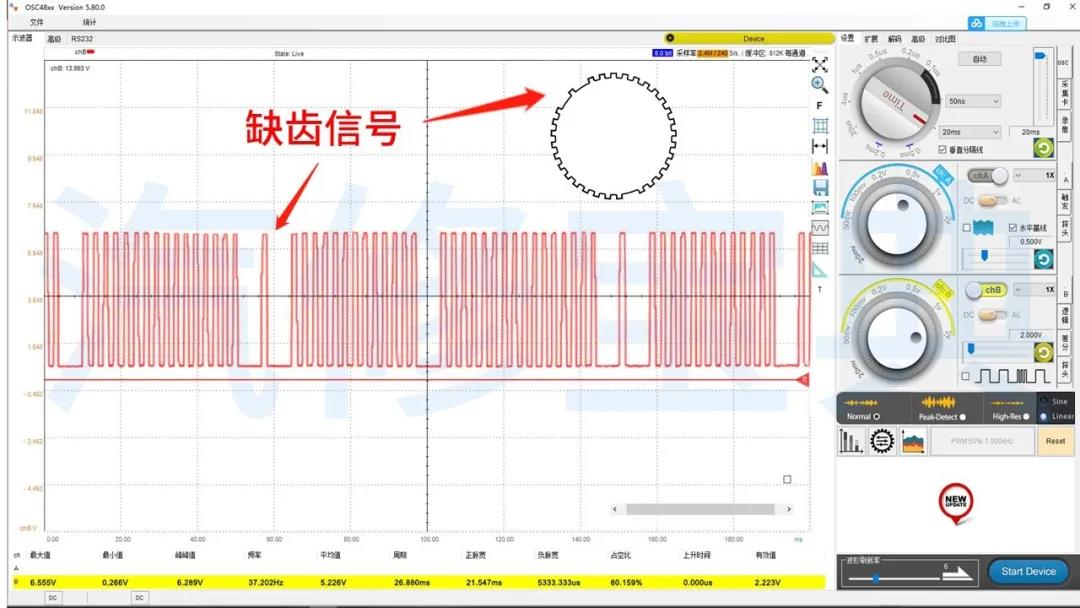Click the teal chA reset circular arrow

[x=1043, y=259]
